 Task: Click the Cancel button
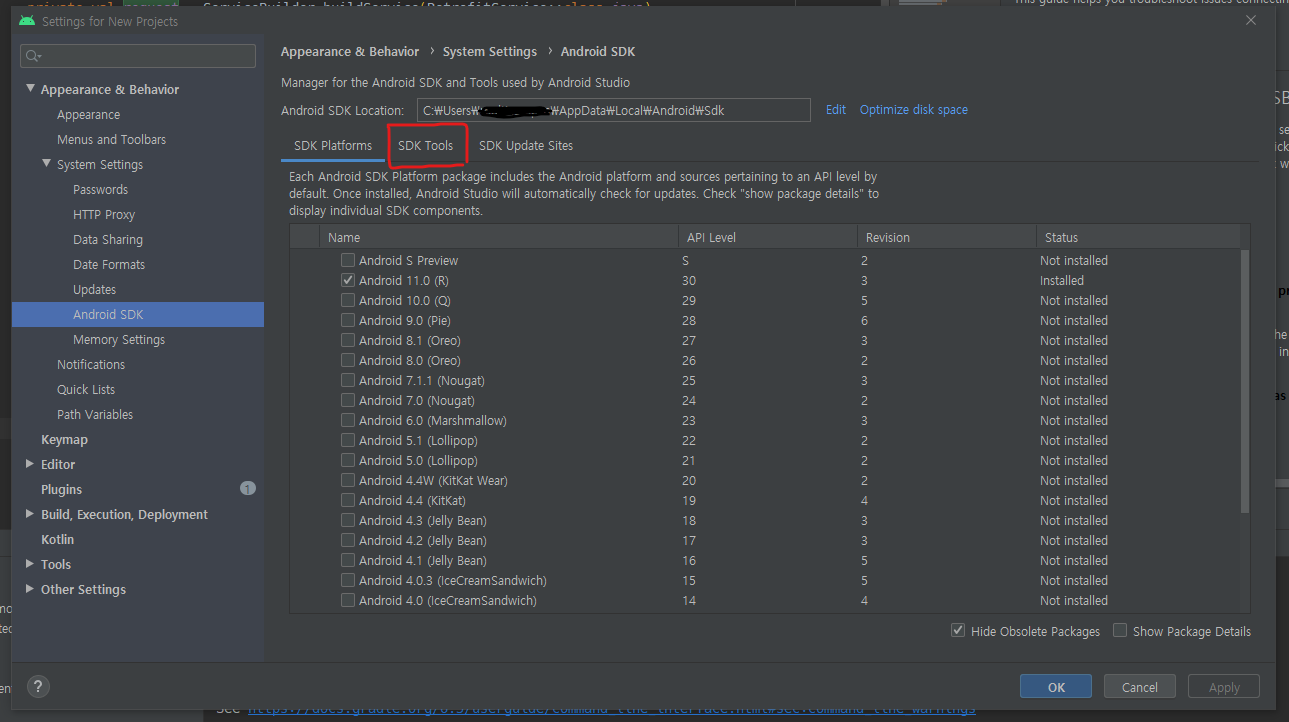coord(1140,687)
